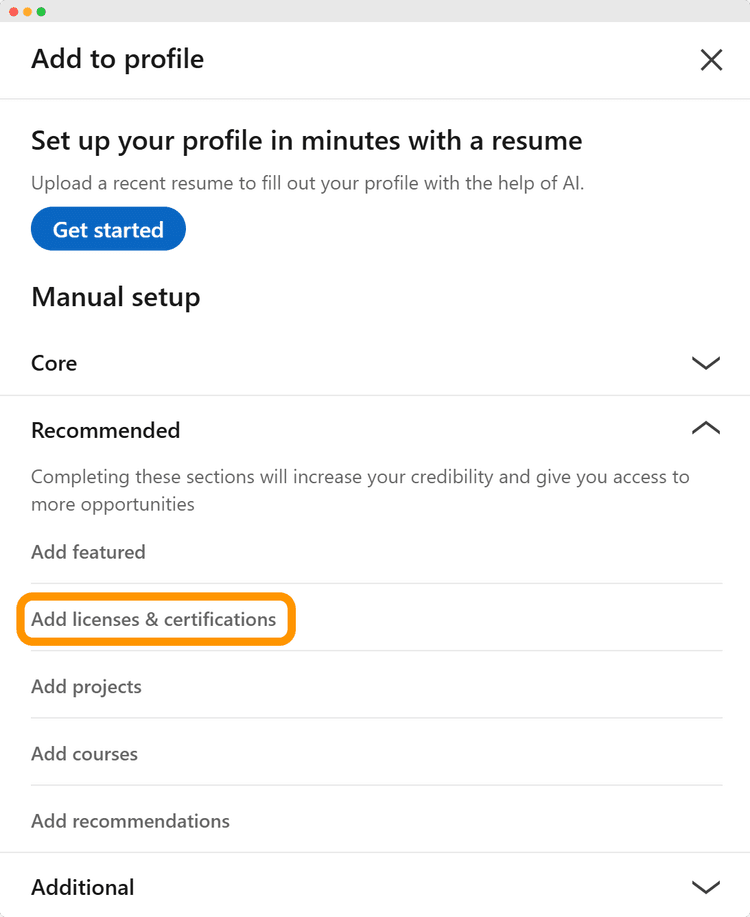Click Add recommendations
Image resolution: width=750 pixels, height=917 pixels.
[130, 821]
